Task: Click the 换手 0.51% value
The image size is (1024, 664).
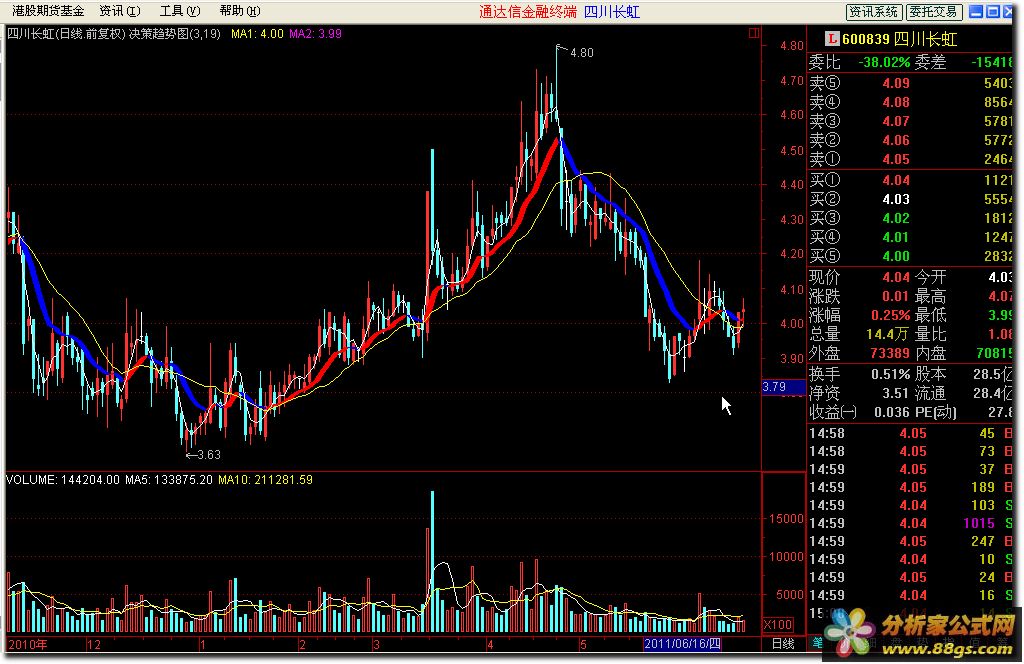Action: point(890,375)
